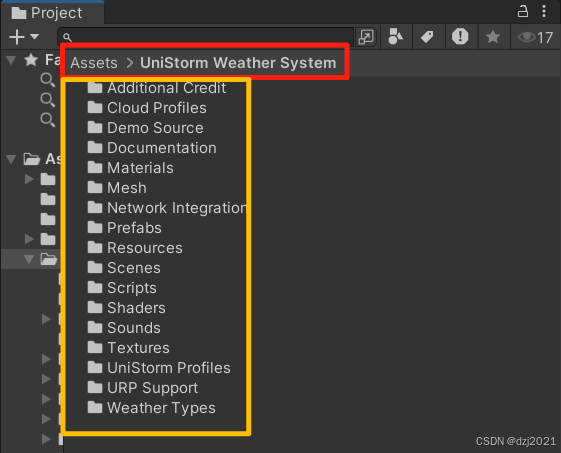The width and height of the screenshot is (561, 453).
Task: Open the create dropdown arrow next to plus
Action: 34,36
